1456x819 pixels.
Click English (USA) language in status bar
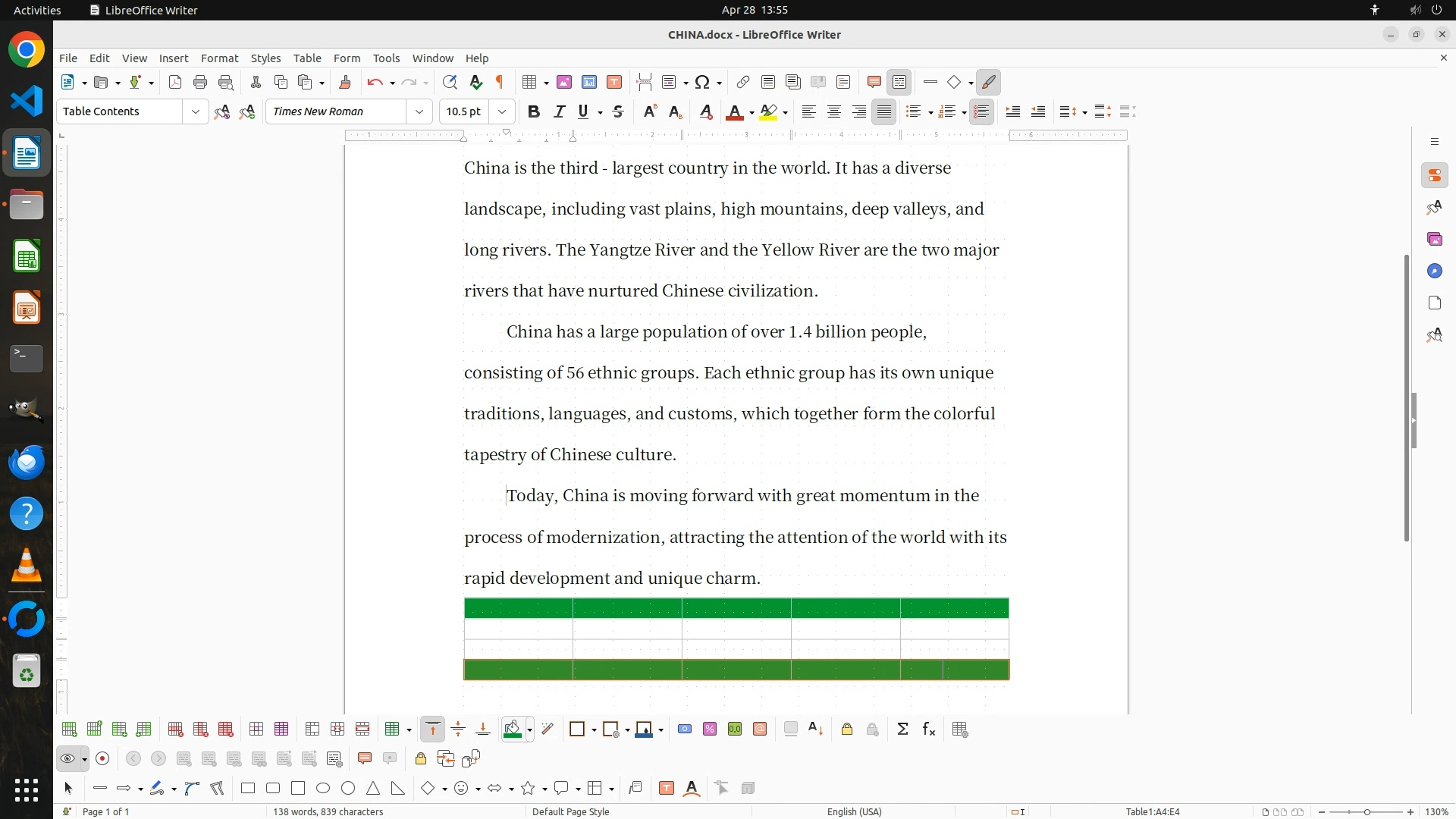[x=854, y=811]
